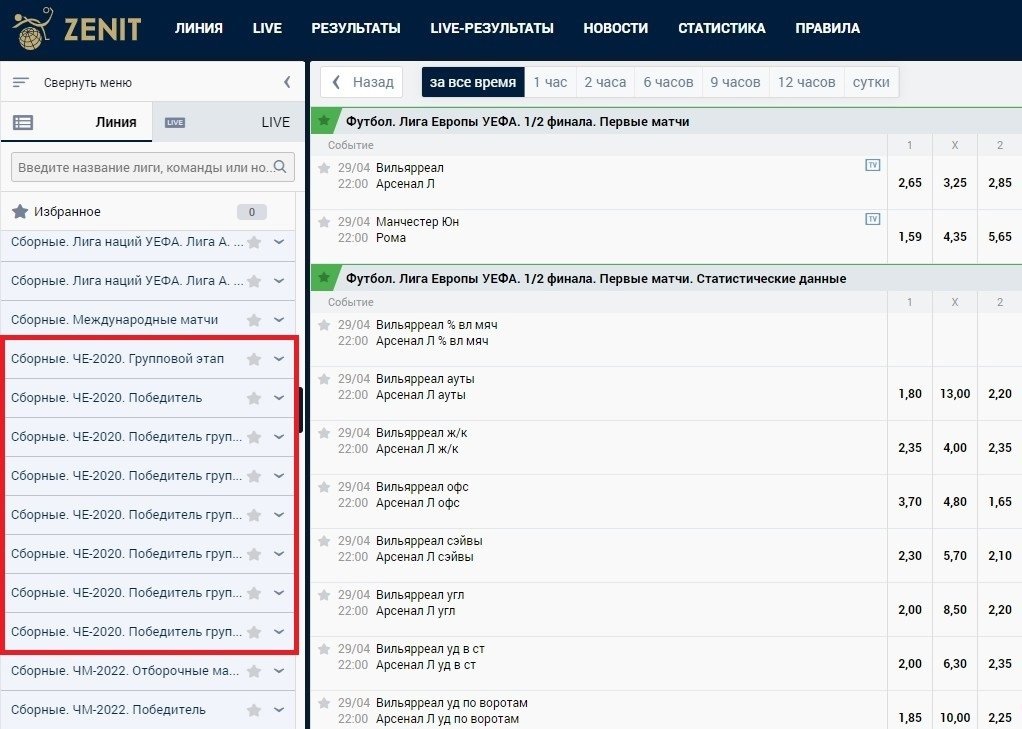Click the search magnifier icon in sidebar
Image resolution: width=1022 pixels, height=729 pixels.
[282, 167]
